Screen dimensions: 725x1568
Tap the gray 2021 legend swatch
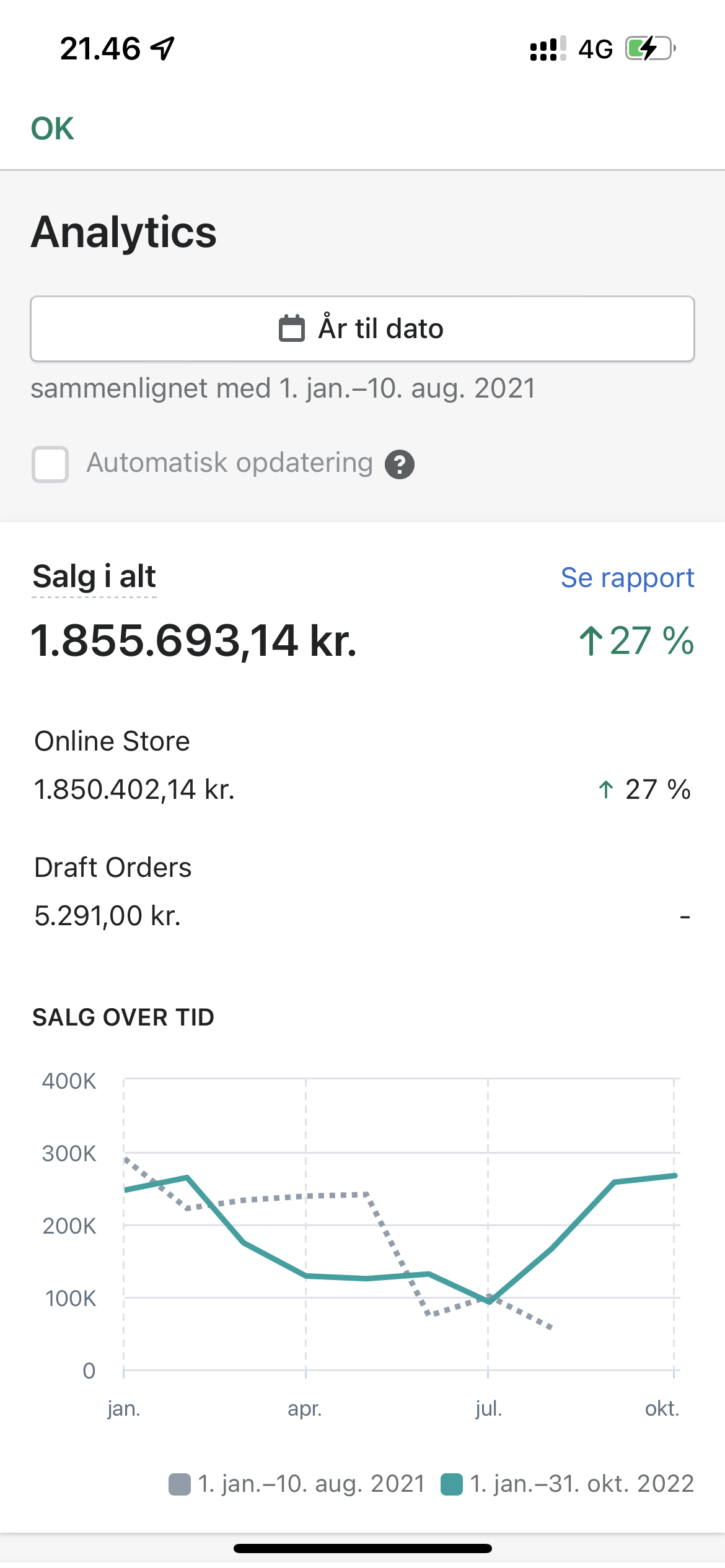180,1484
